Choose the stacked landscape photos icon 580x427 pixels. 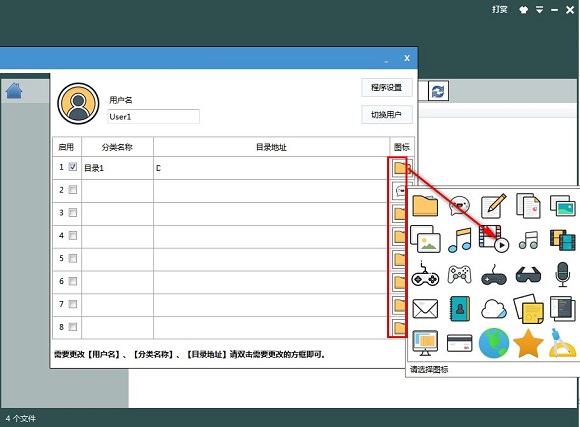tap(562, 205)
